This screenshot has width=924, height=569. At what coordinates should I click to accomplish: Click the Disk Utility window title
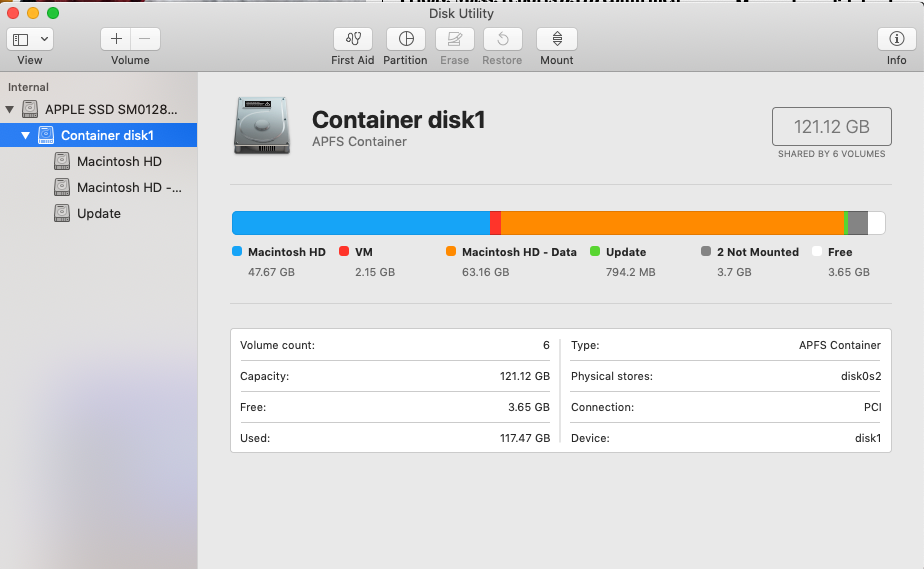coord(461,13)
